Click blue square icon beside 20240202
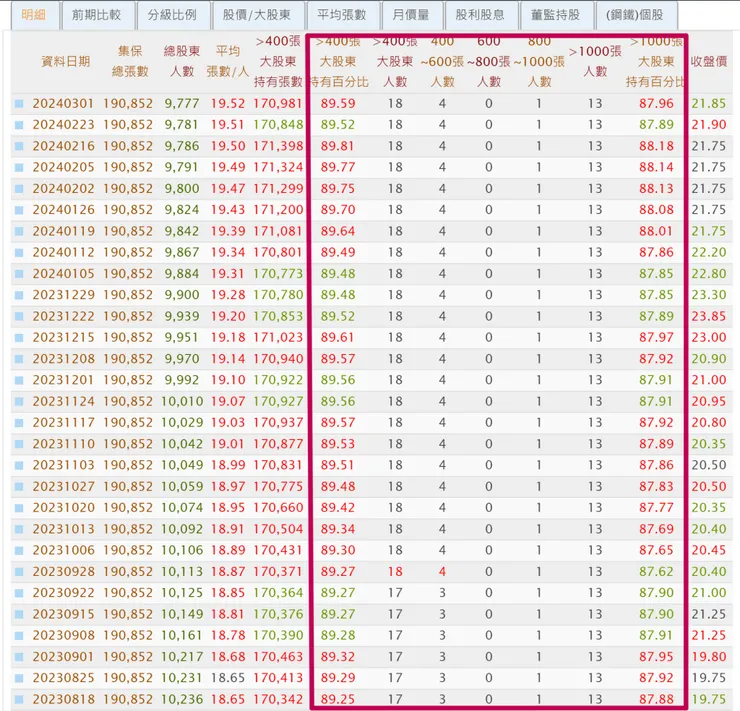This screenshot has width=740, height=711. 19,189
